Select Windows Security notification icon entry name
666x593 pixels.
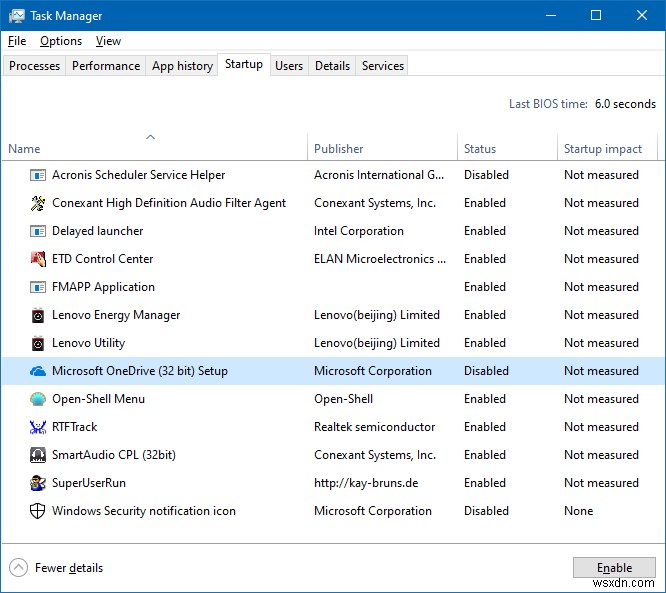(144, 511)
